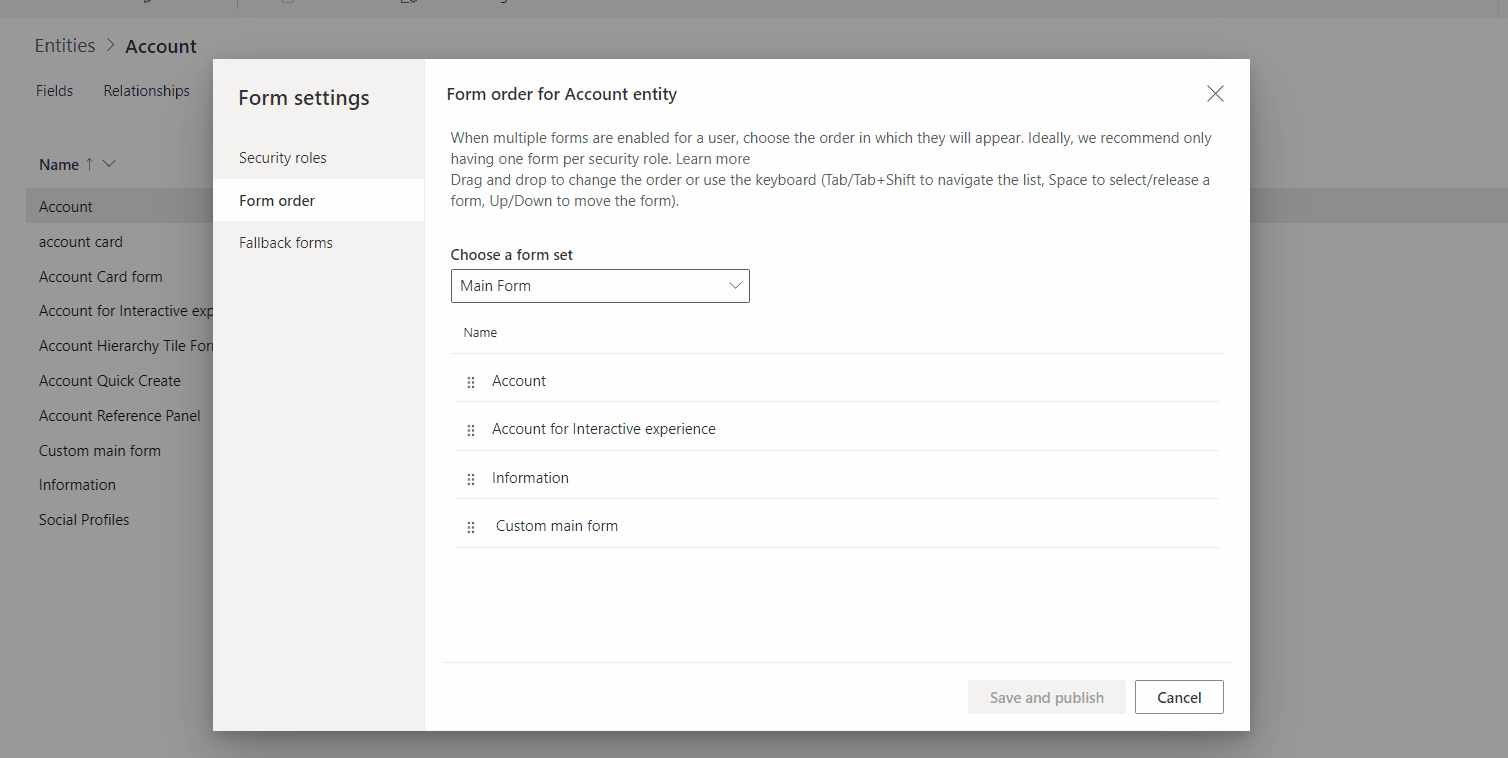Grab the drag handle beside the Account form
The height and width of the screenshot is (758, 1508).
click(471, 381)
